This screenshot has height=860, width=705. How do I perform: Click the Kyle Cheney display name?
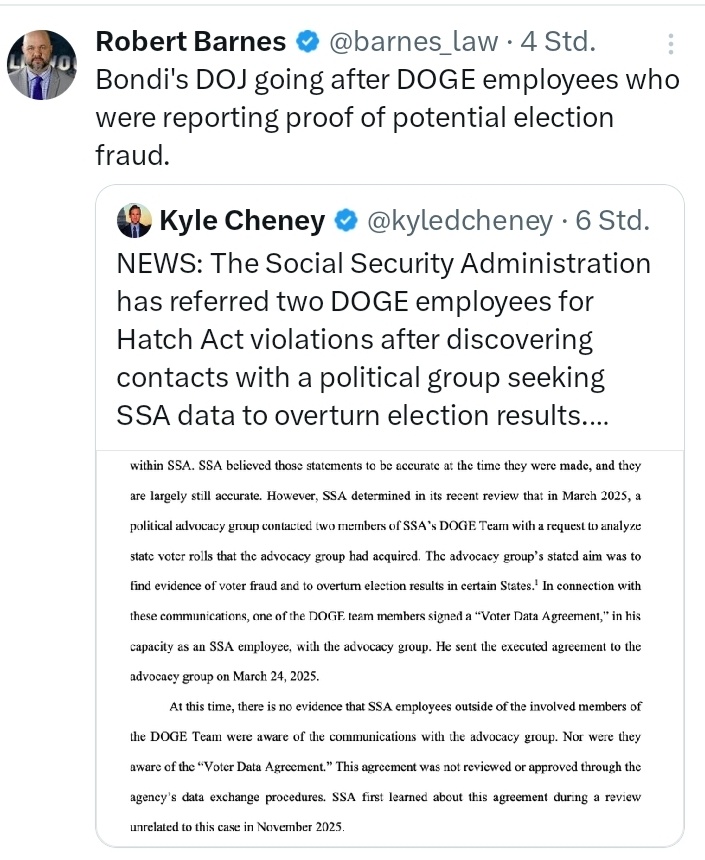click(241, 221)
